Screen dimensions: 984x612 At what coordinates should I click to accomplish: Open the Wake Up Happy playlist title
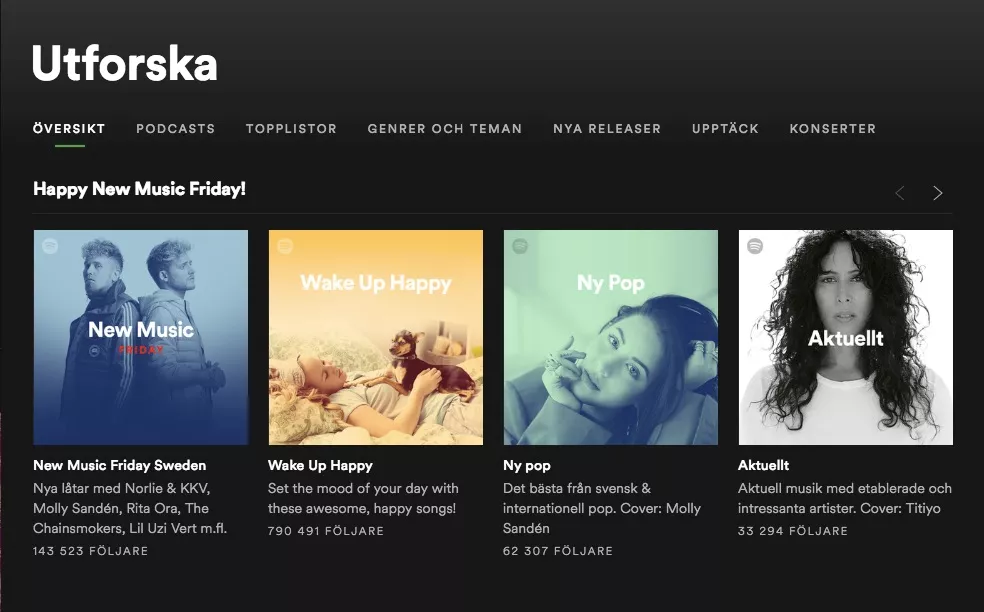(320, 465)
